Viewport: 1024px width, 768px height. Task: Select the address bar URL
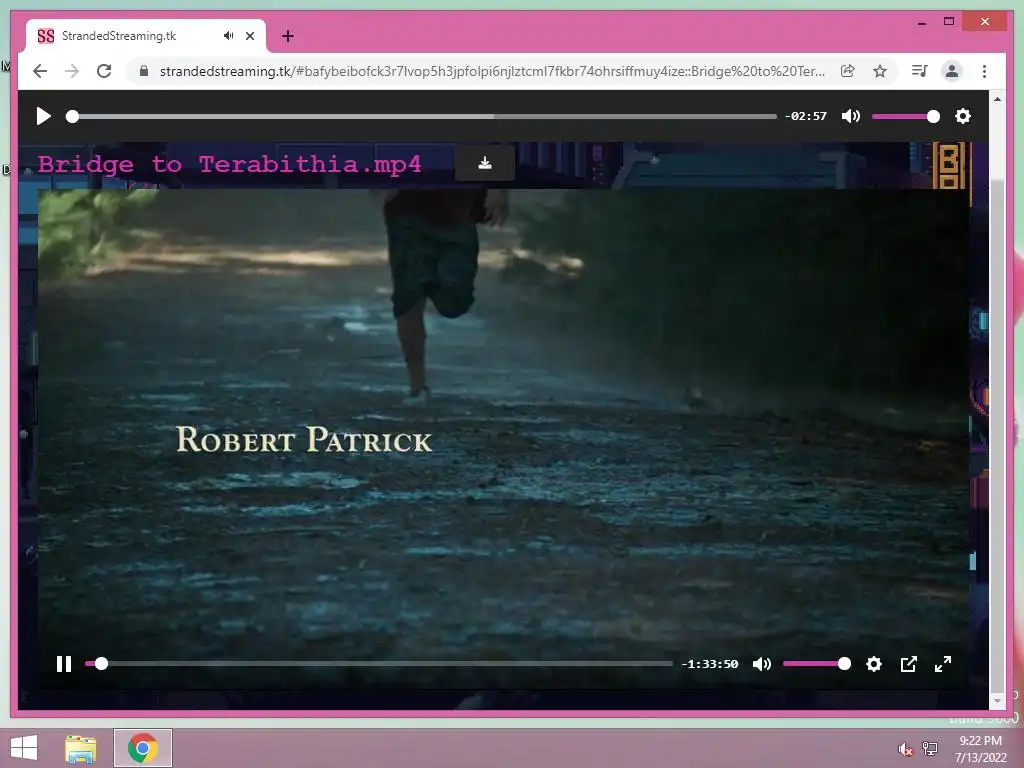click(x=492, y=71)
